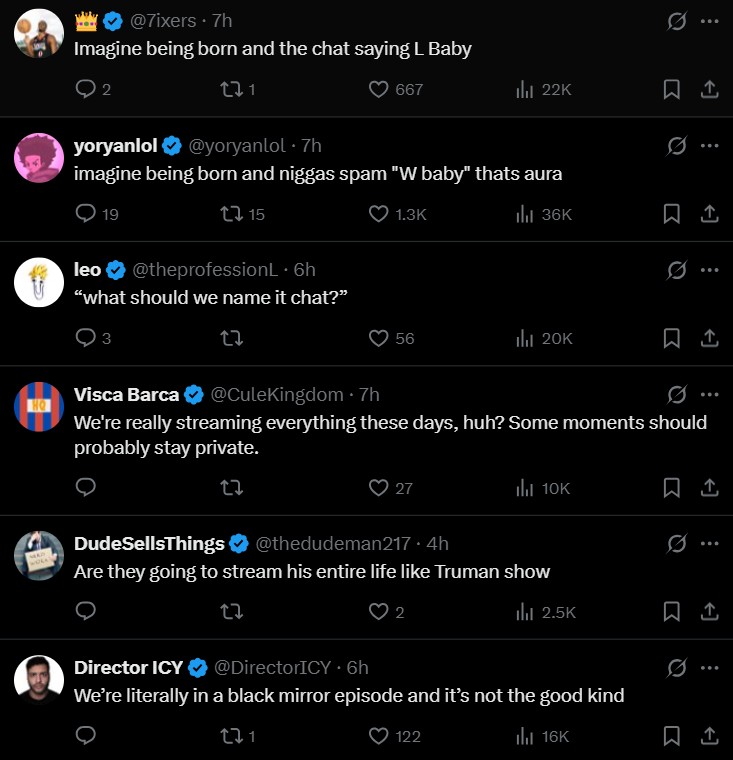This screenshot has width=733, height=760.
Task: Open Grok icon on yoryanlol's tweet
Action: [x=677, y=146]
